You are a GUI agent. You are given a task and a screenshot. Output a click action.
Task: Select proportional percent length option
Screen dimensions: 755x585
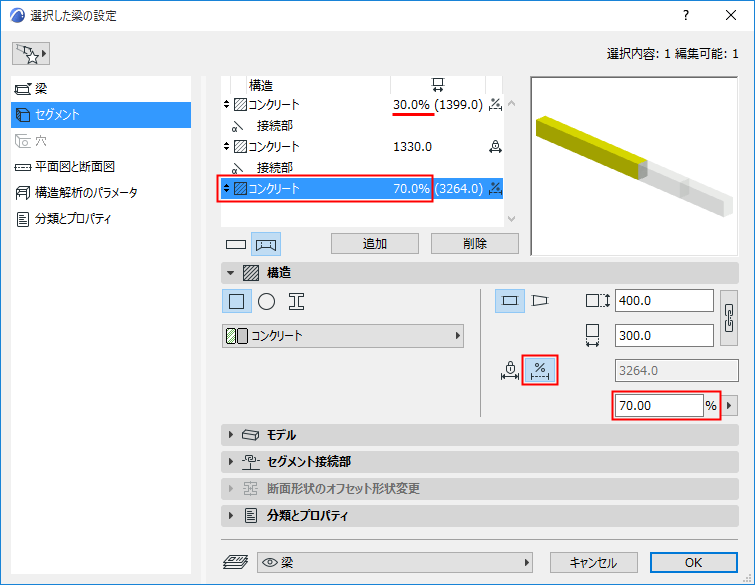coord(540,370)
